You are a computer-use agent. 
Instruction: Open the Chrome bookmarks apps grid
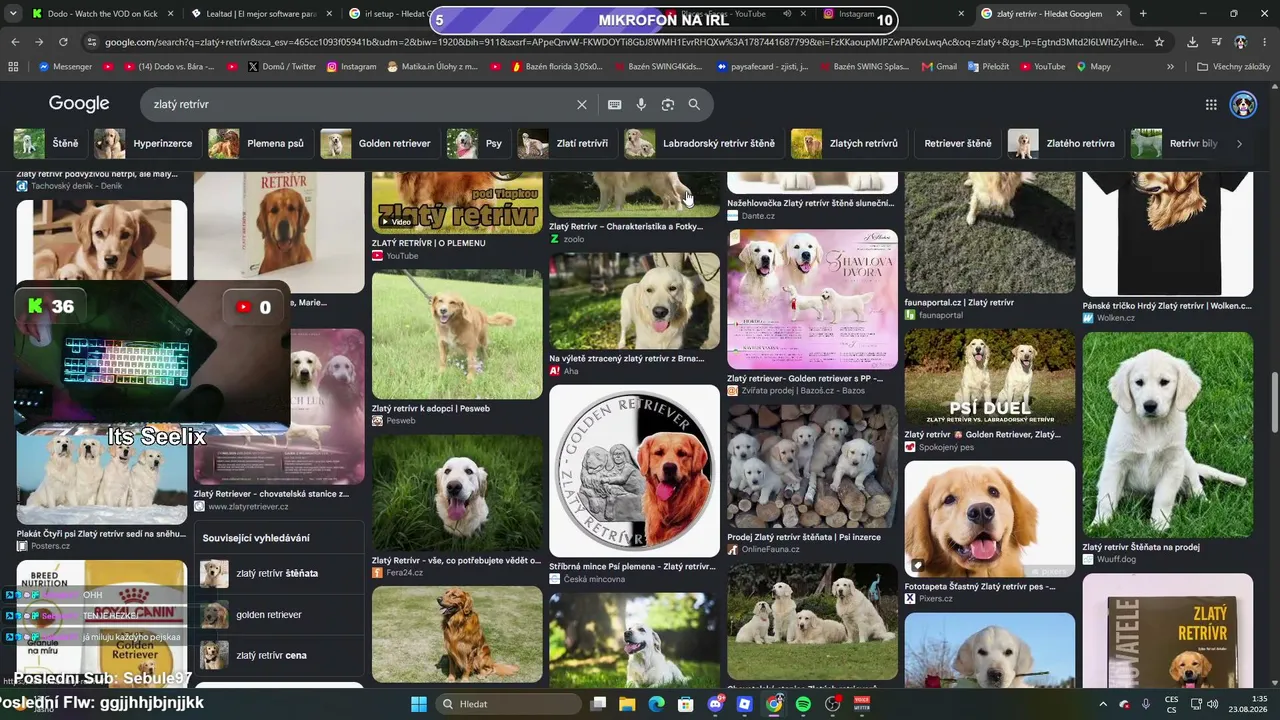pyautogui.click(x=13, y=67)
